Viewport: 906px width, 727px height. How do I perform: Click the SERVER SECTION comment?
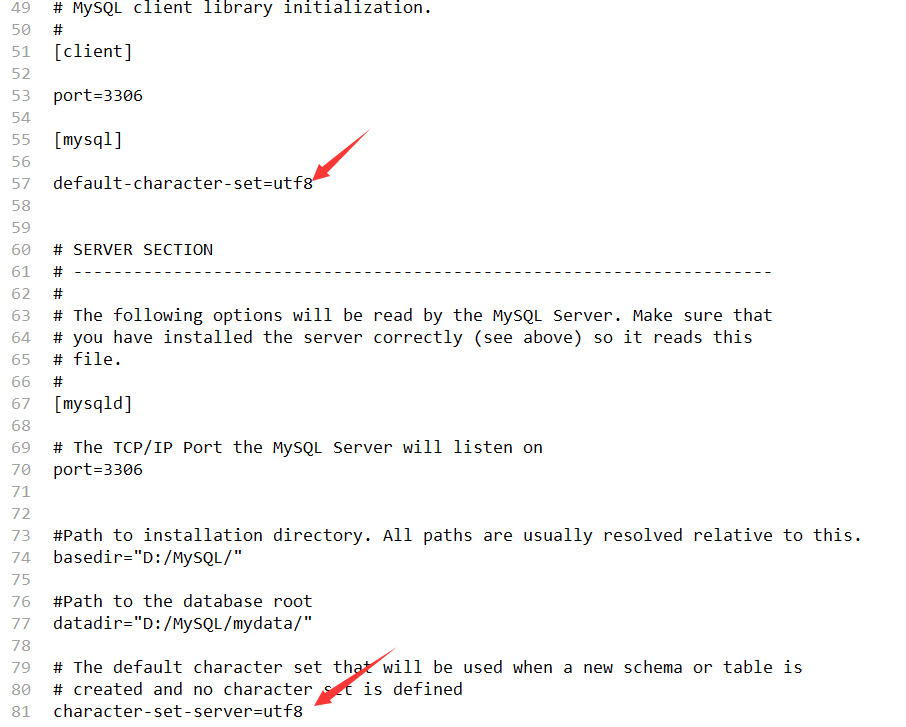click(x=133, y=250)
